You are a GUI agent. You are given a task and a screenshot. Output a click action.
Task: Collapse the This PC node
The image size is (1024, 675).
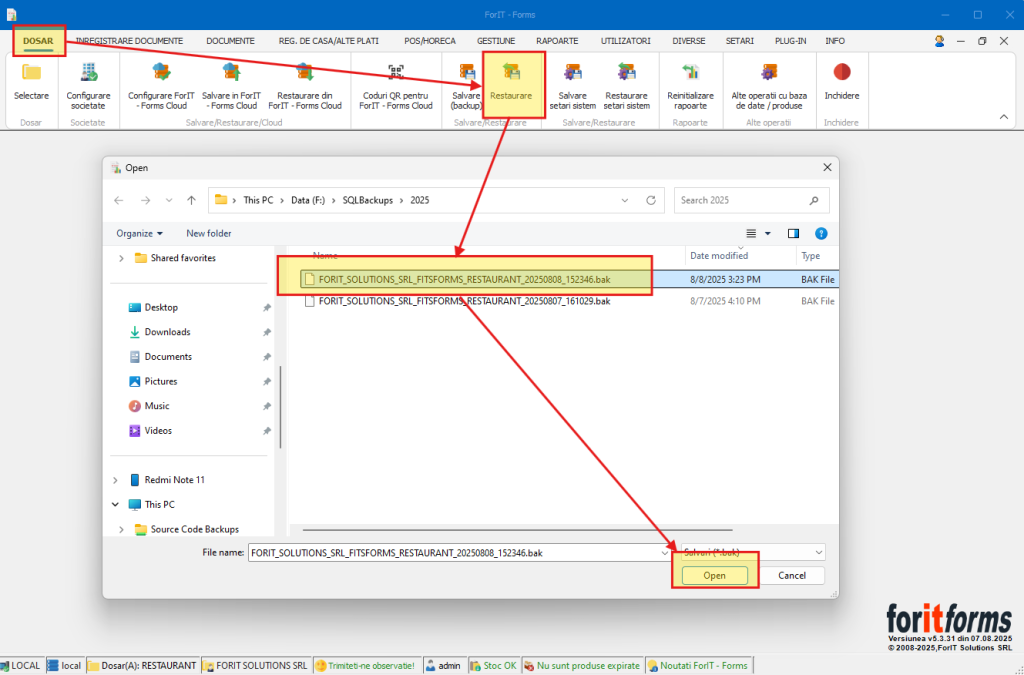point(116,505)
